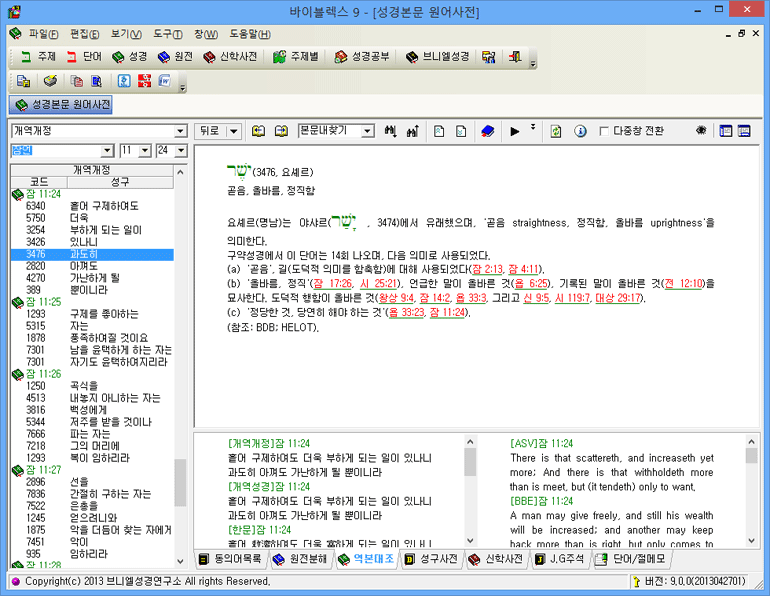Click the find previous binoculars icon

coord(412,131)
